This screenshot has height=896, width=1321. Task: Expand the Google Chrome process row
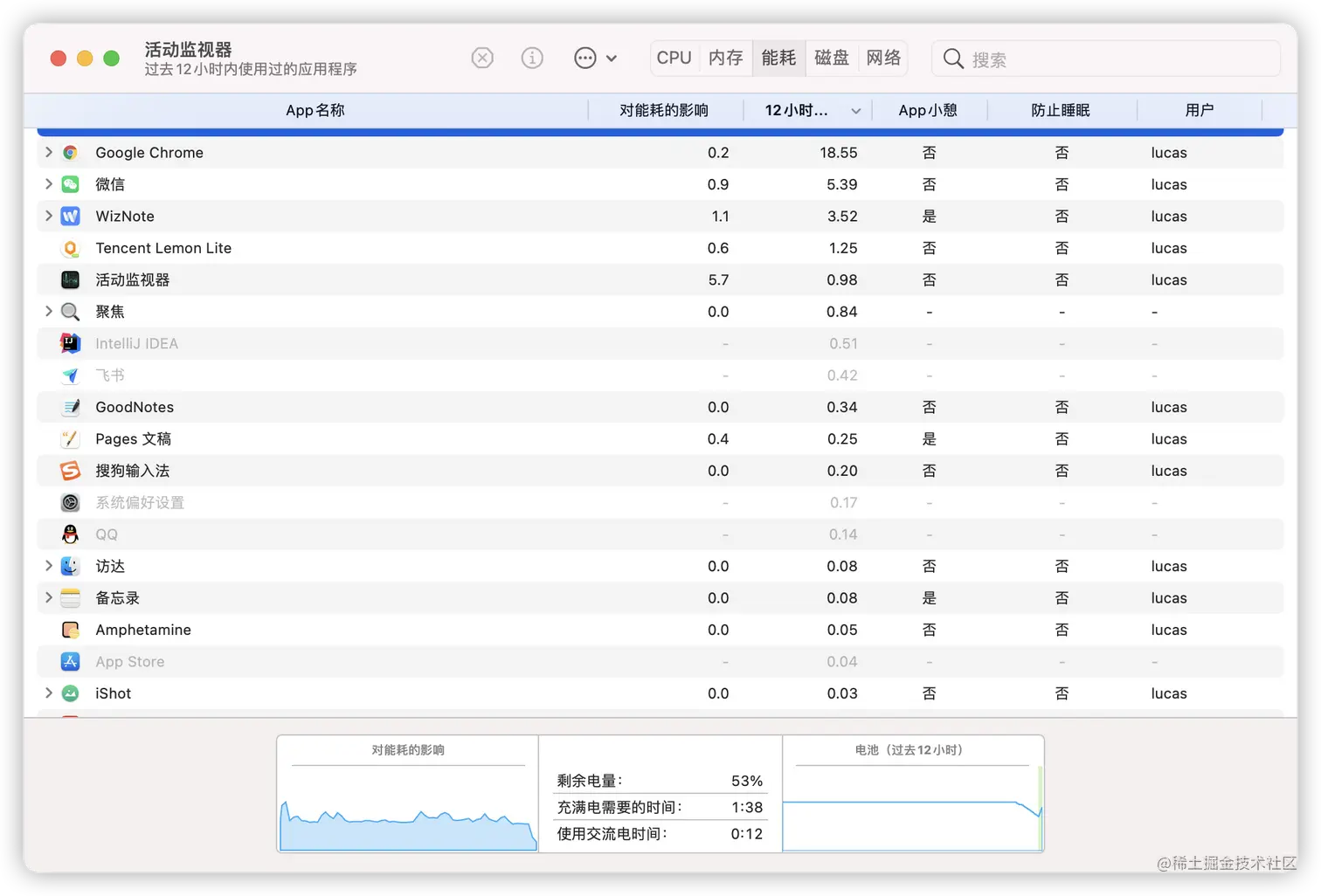coord(48,152)
